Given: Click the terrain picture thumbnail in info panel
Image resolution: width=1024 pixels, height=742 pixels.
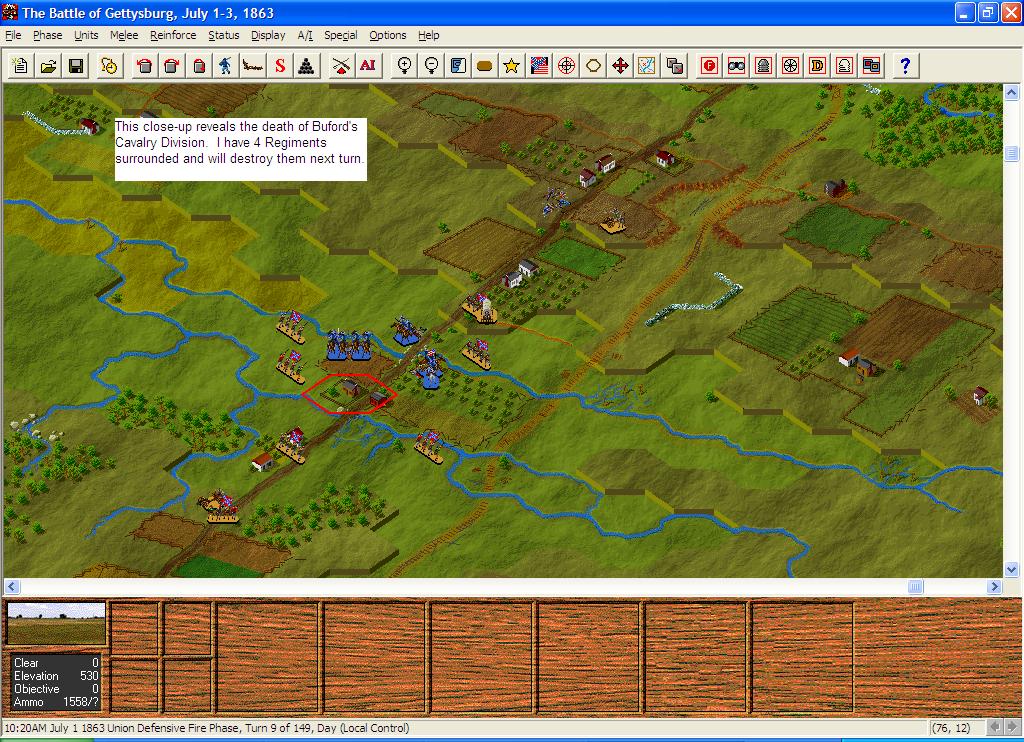Looking at the screenshot, I should pyautogui.click(x=56, y=624).
